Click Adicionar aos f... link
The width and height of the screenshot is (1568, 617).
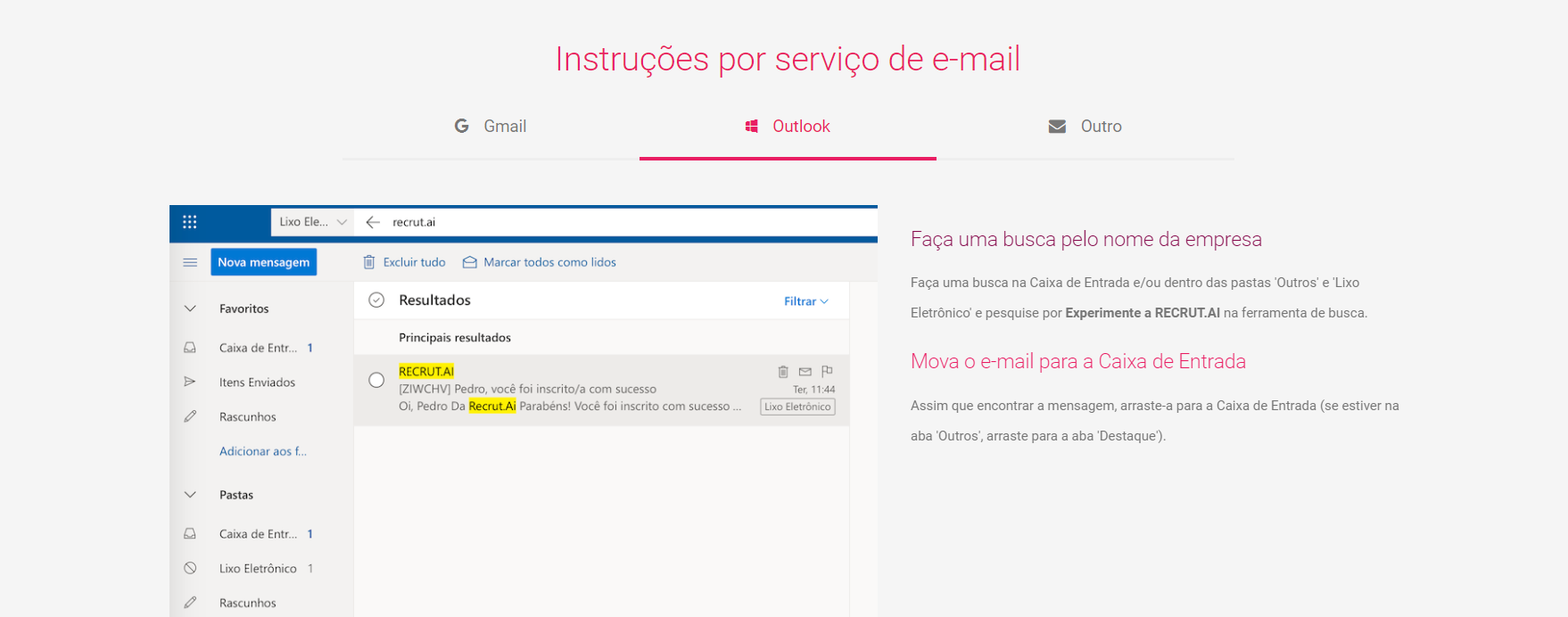[x=263, y=451]
